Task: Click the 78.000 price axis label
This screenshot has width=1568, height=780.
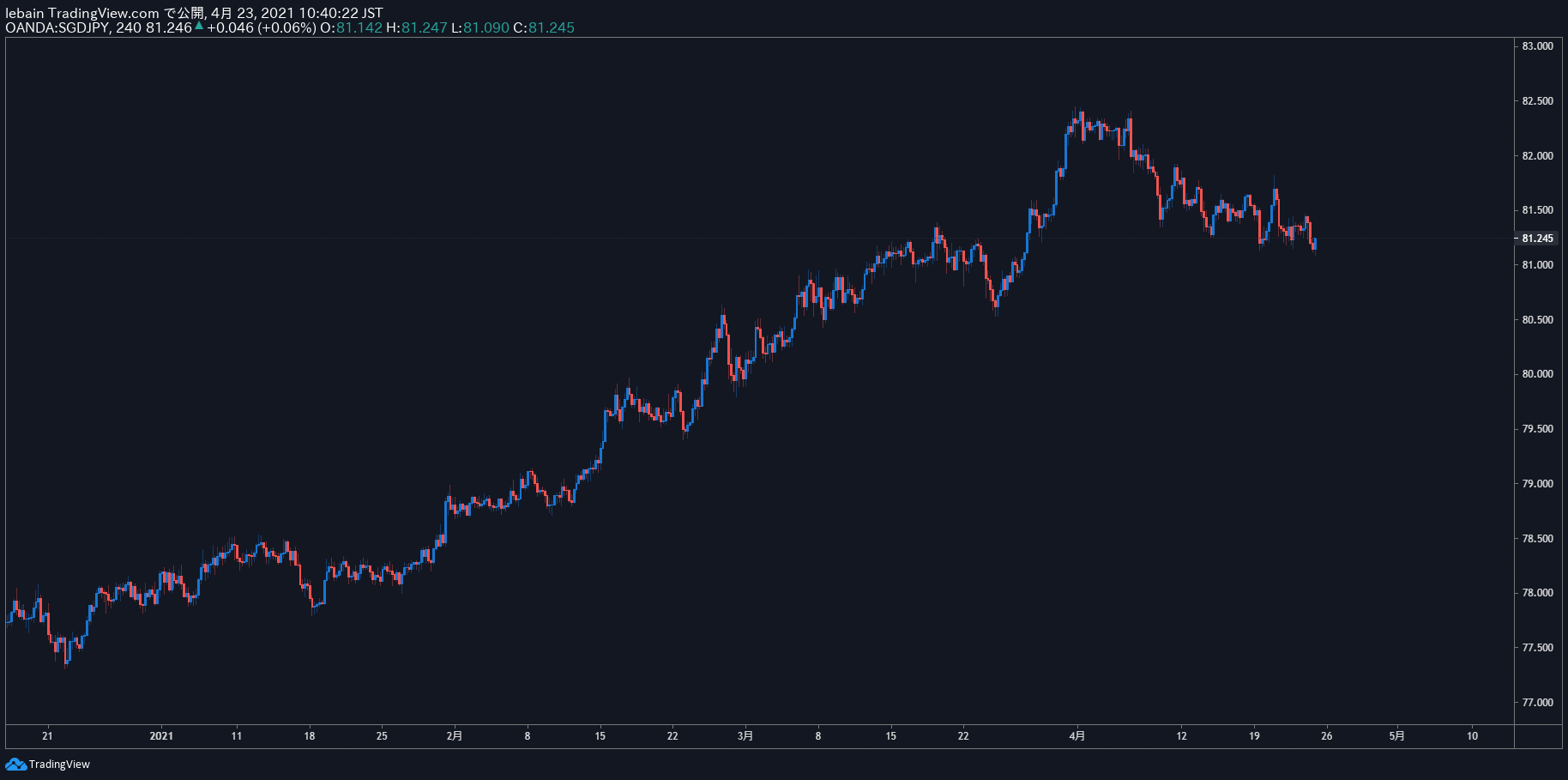Action: [x=1537, y=593]
